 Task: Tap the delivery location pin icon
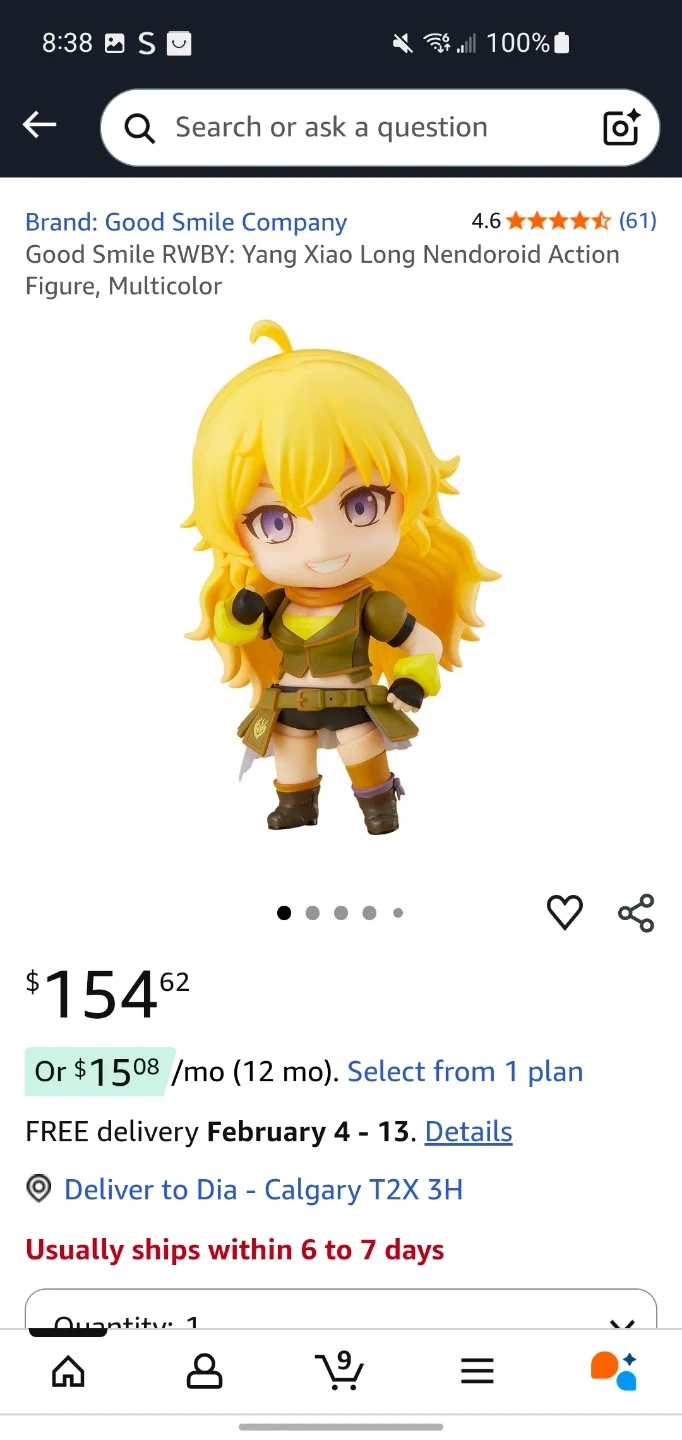click(38, 1189)
